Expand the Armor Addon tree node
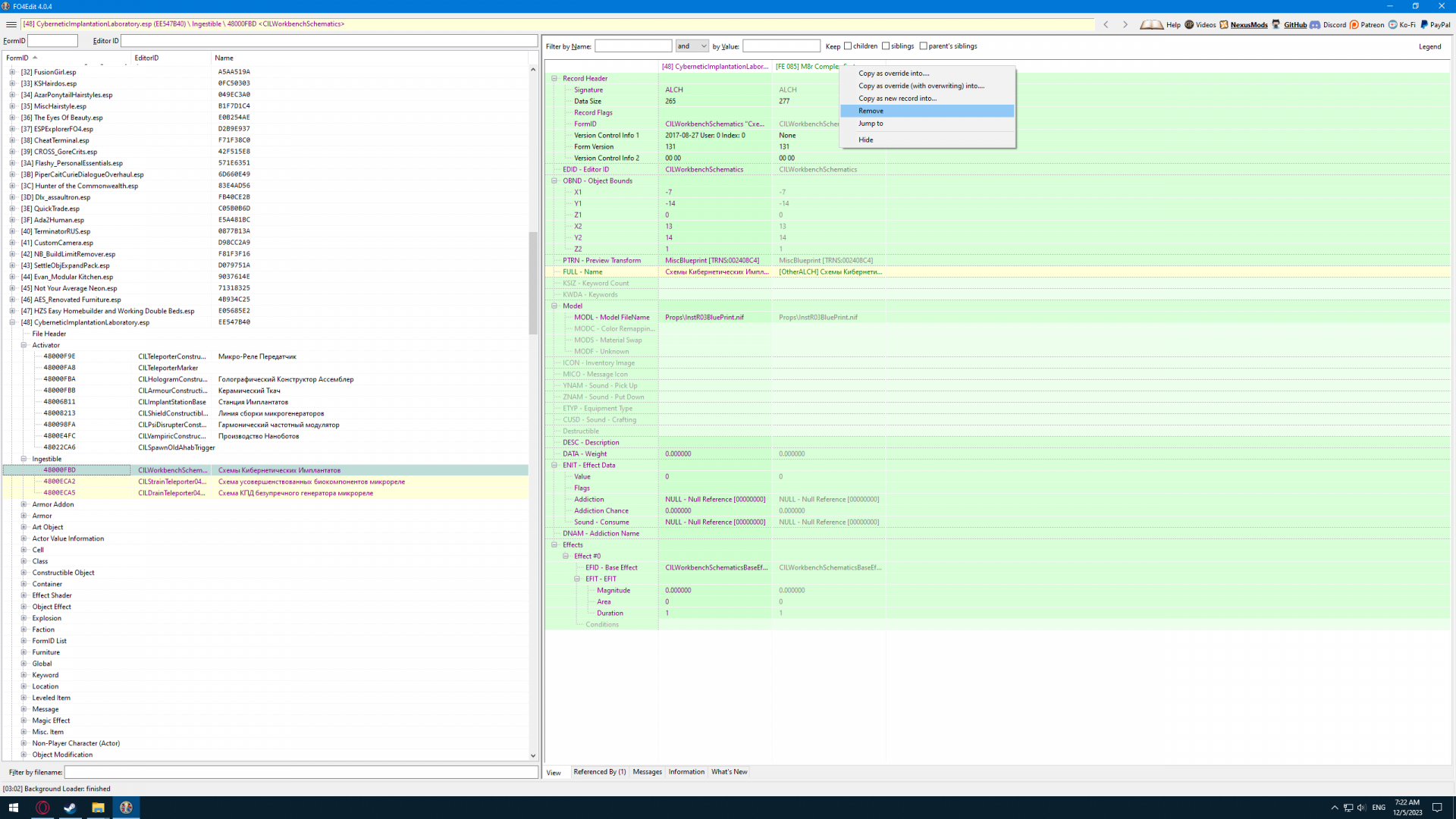 tap(24, 504)
